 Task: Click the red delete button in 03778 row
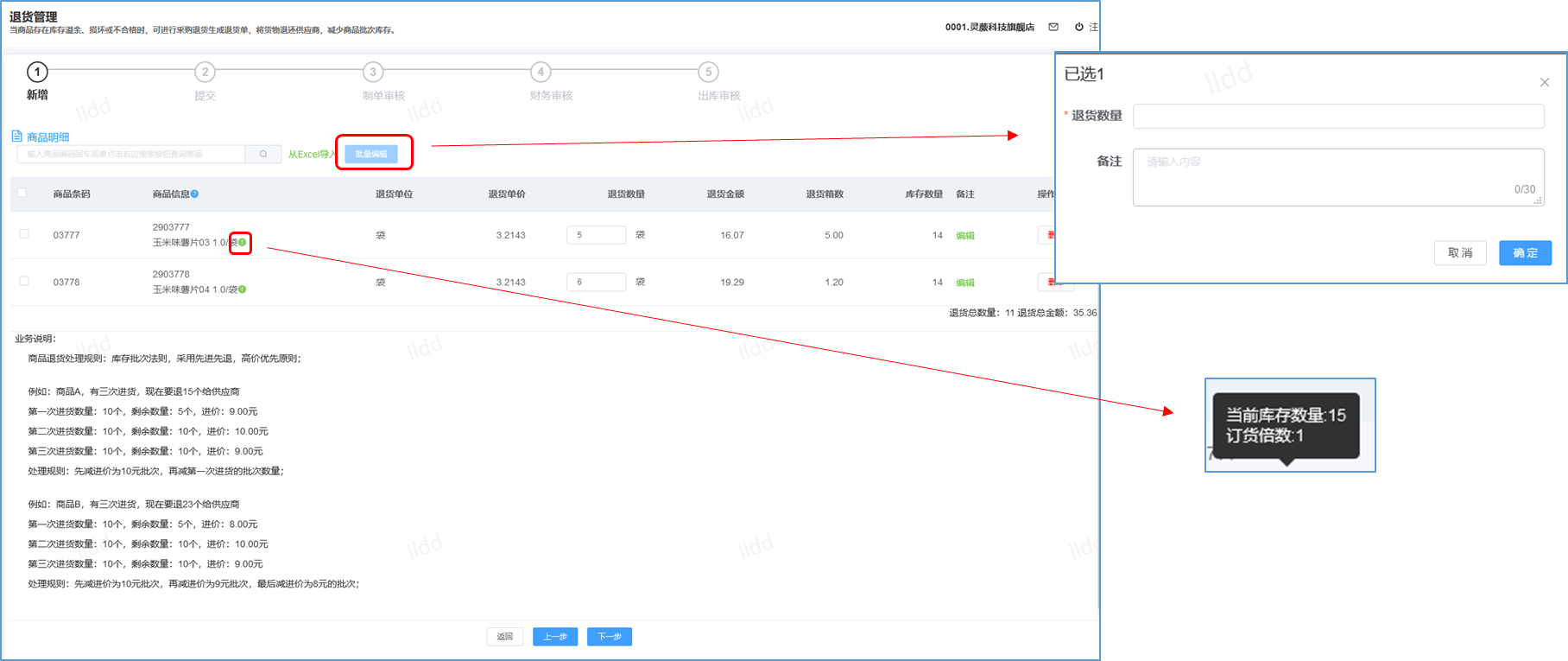1046,282
